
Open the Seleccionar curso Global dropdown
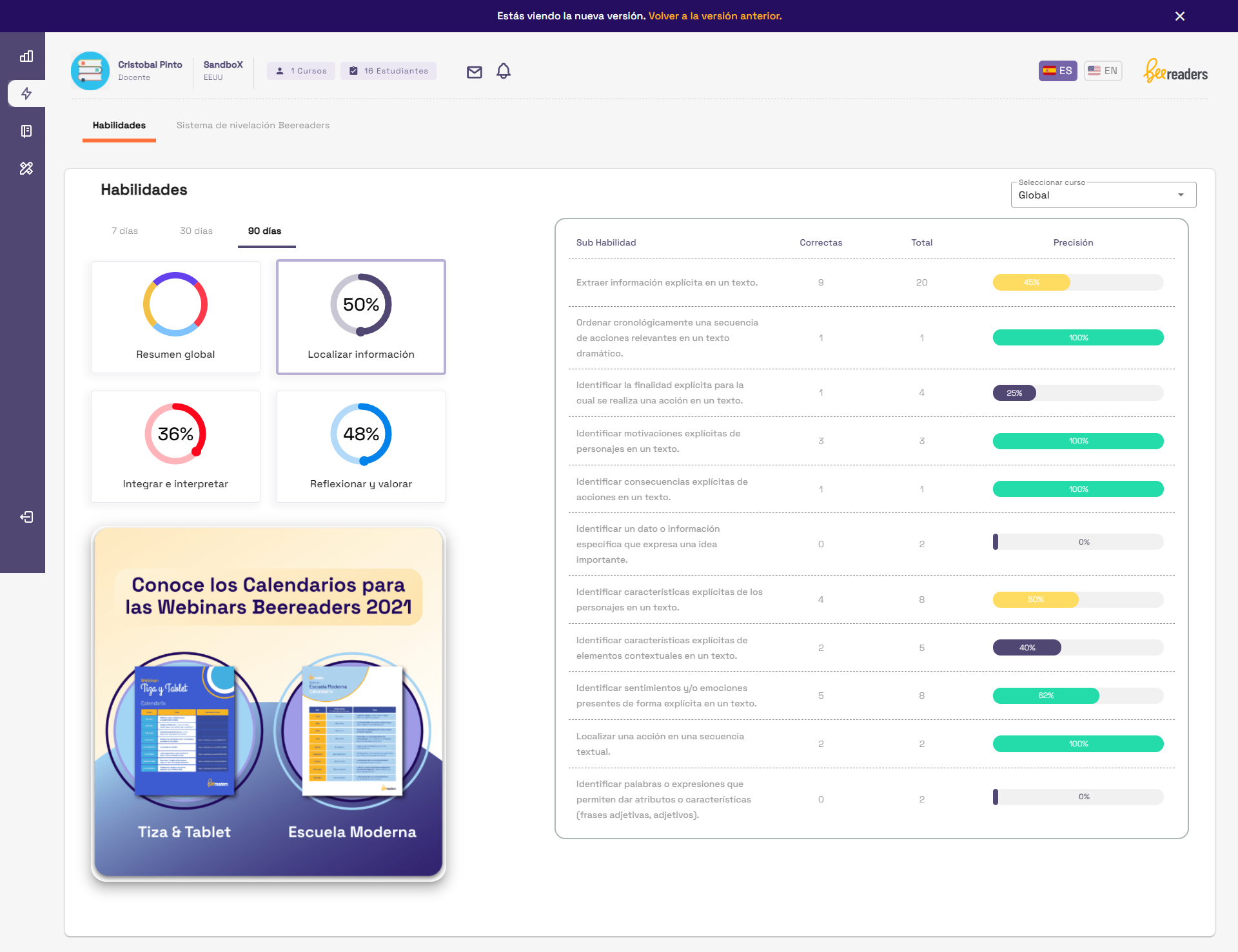click(x=1103, y=195)
